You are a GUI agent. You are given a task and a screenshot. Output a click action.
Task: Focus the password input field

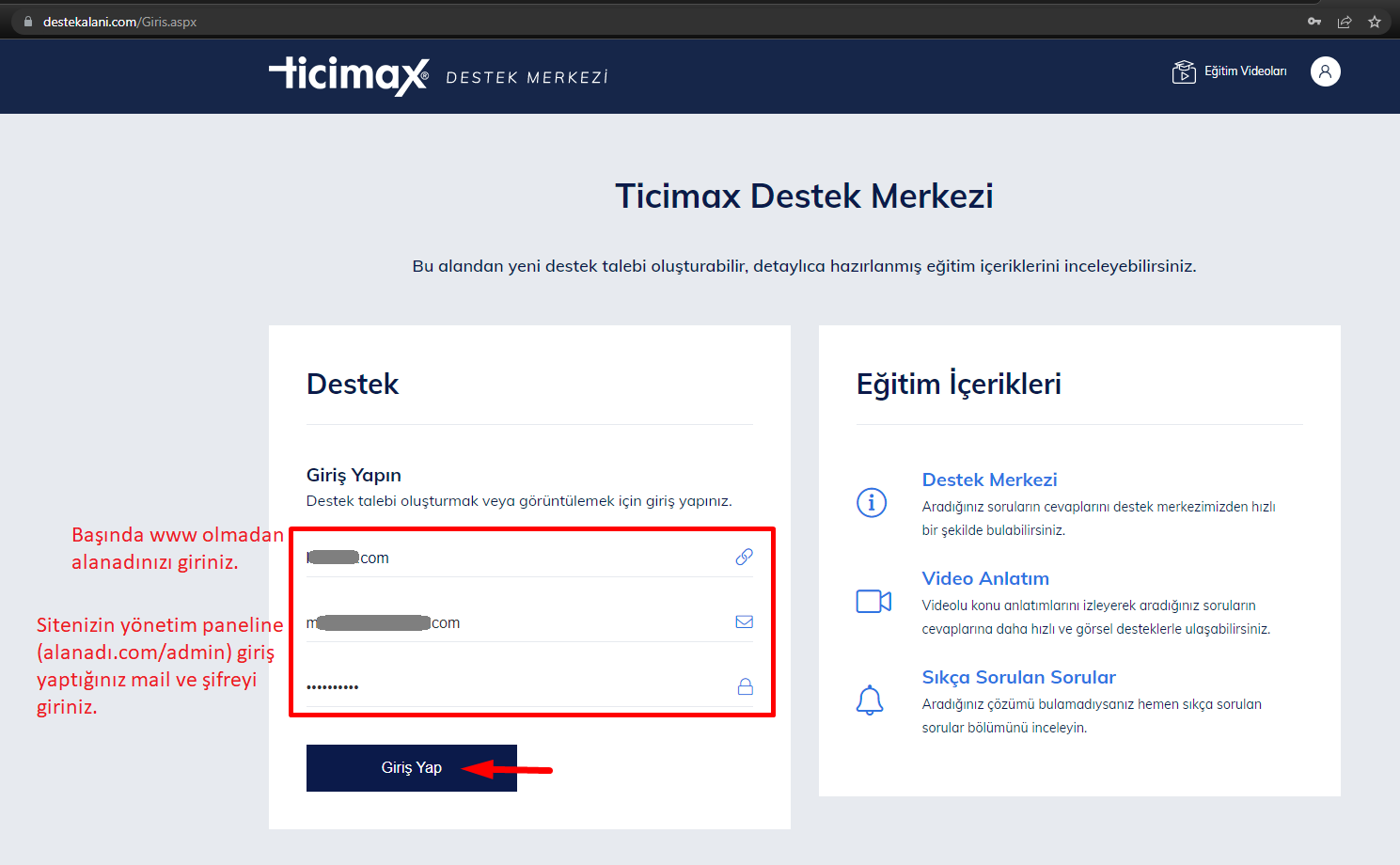529,687
